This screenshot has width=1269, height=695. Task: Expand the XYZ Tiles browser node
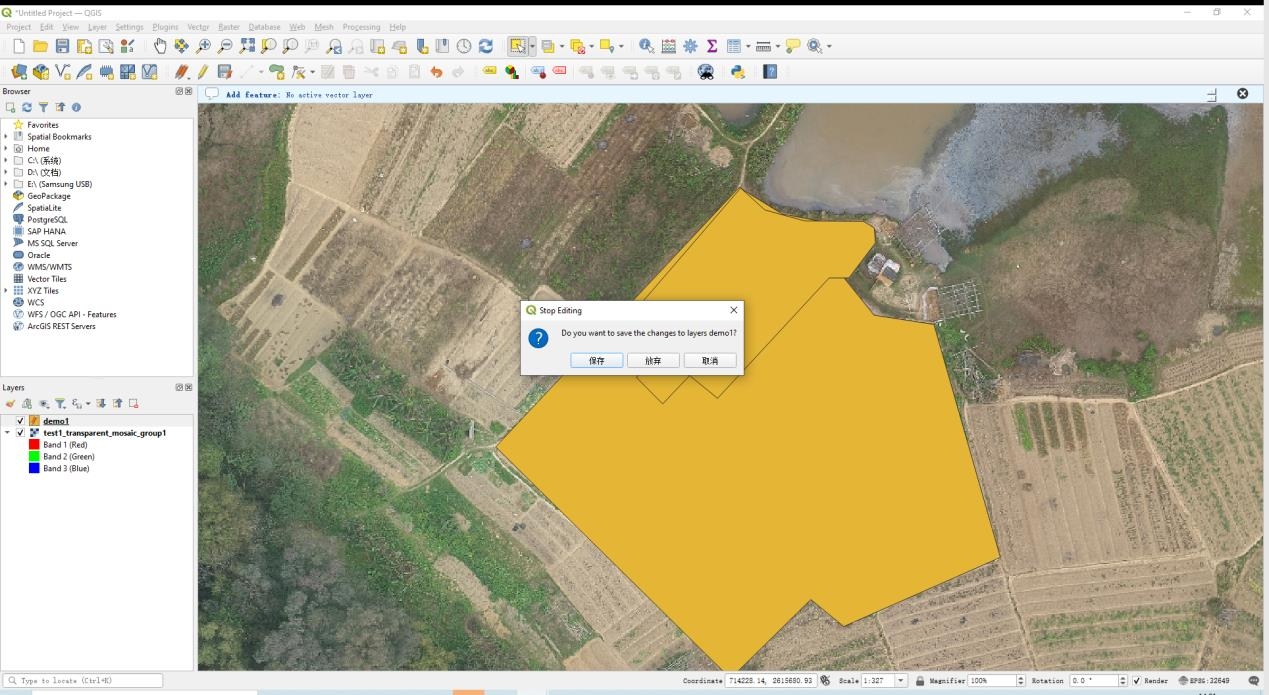coord(7,290)
